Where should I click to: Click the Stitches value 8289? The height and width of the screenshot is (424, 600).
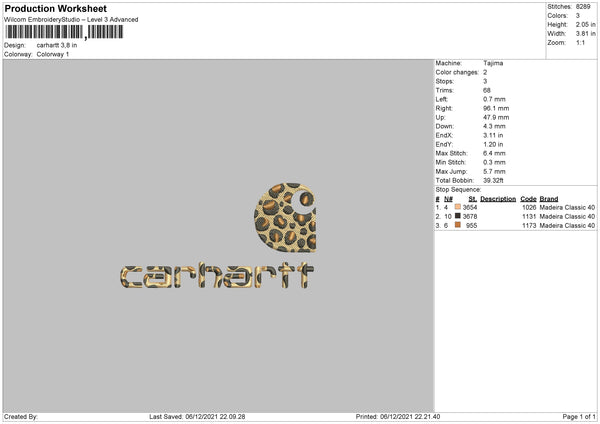(x=583, y=7)
